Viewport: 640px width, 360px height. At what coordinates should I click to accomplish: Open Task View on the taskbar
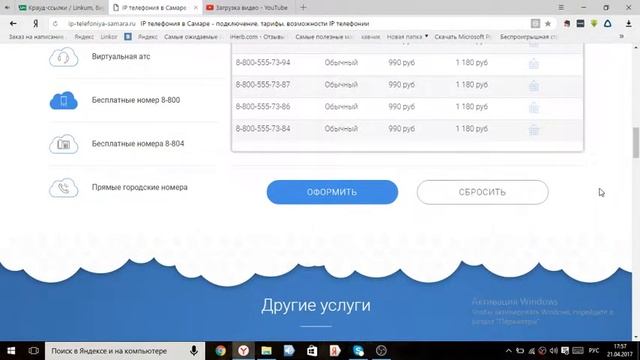33,351
